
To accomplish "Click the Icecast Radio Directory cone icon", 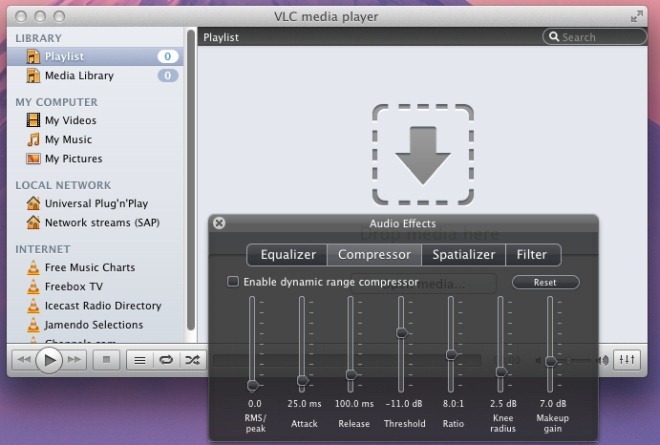I will pyautogui.click(x=33, y=306).
